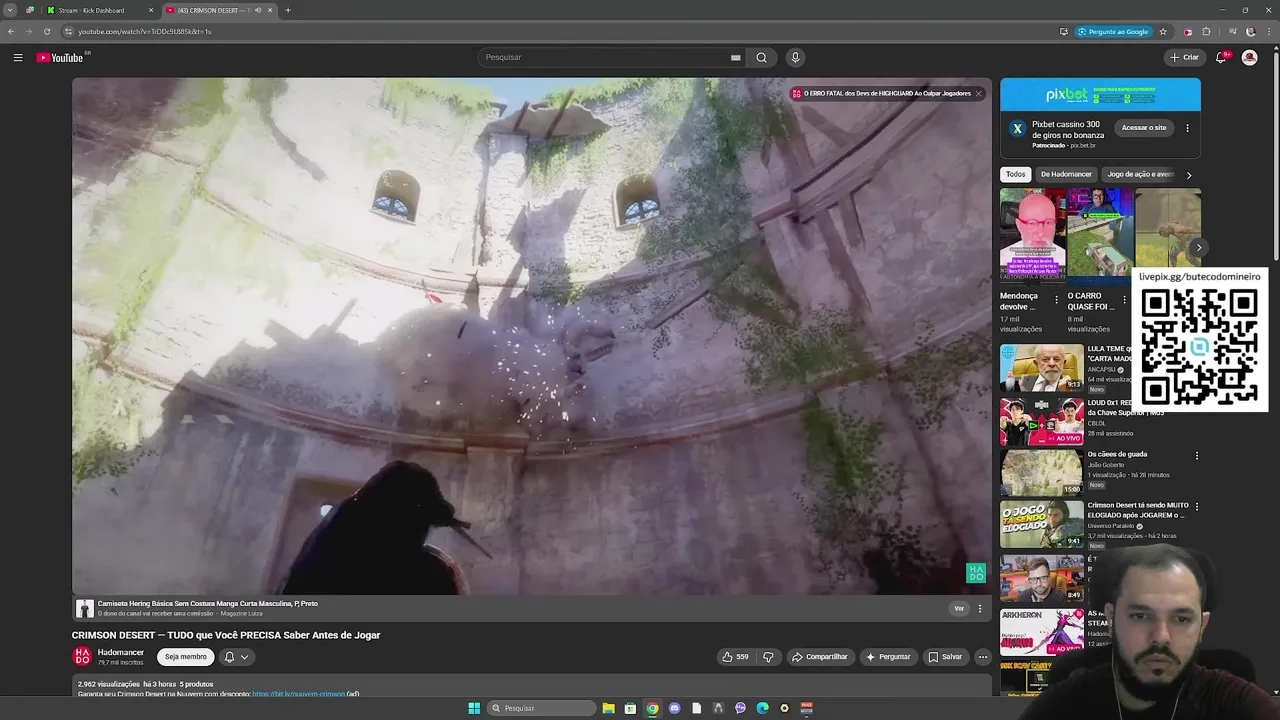This screenshot has width=1280, height=720.
Task: Click the video player area
Action: [x=531, y=336]
